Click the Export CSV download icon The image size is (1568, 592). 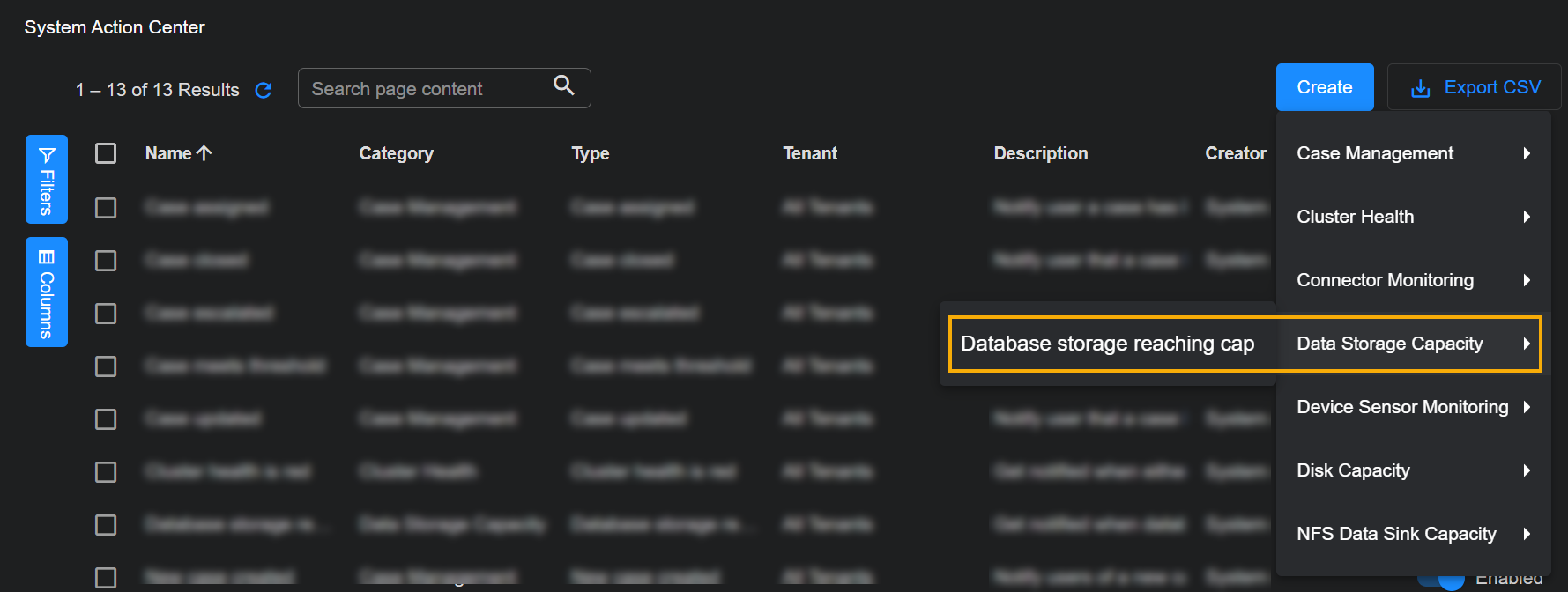click(x=1420, y=88)
